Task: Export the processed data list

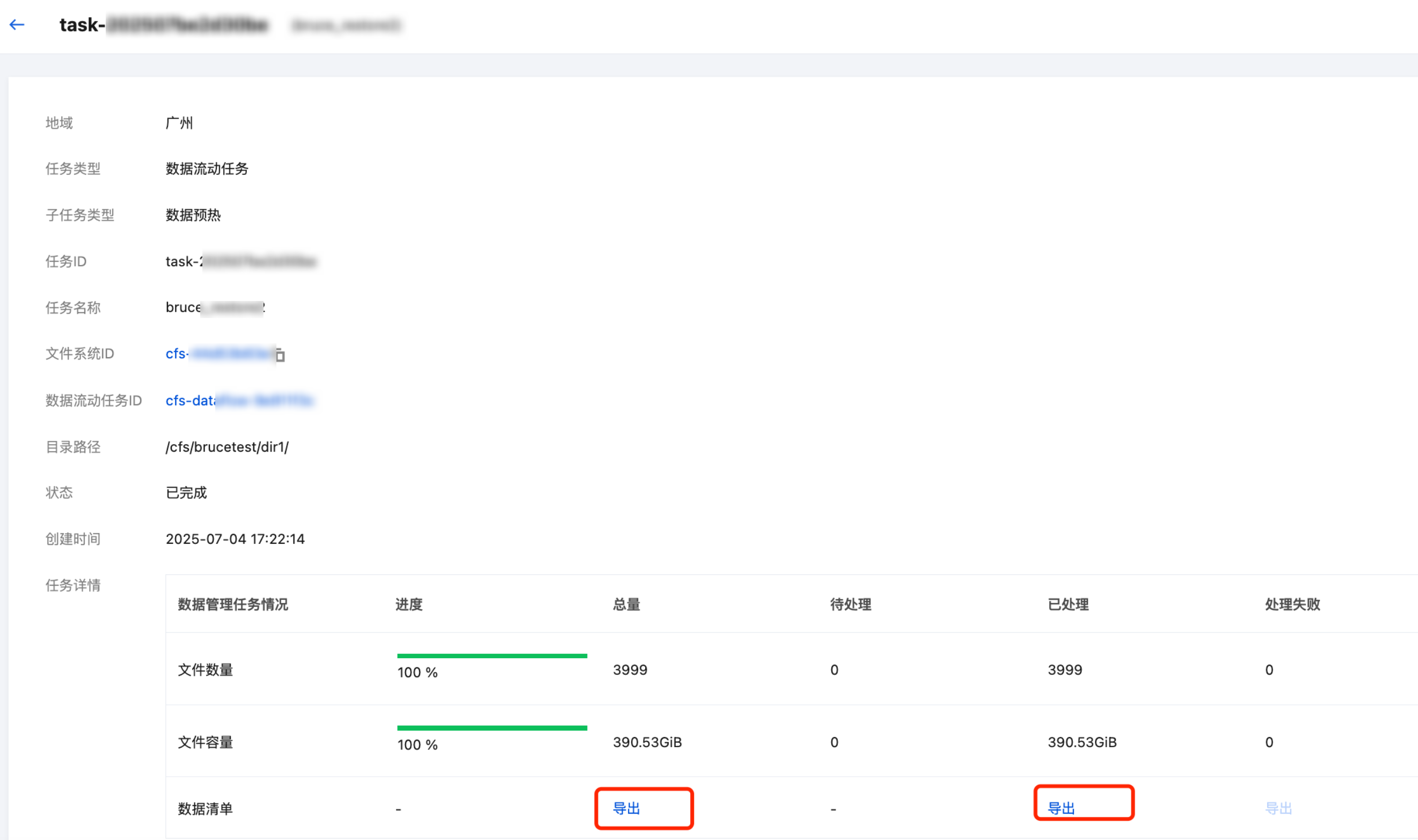Action: tap(1061, 808)
